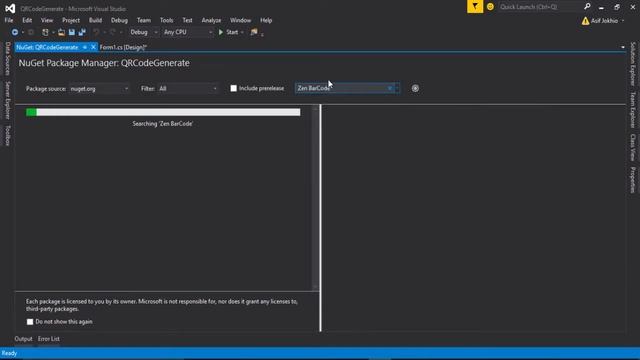Expand the Start button dropdown arrow
Viewport: 640px width, 360px height.
tap(242, 32)
